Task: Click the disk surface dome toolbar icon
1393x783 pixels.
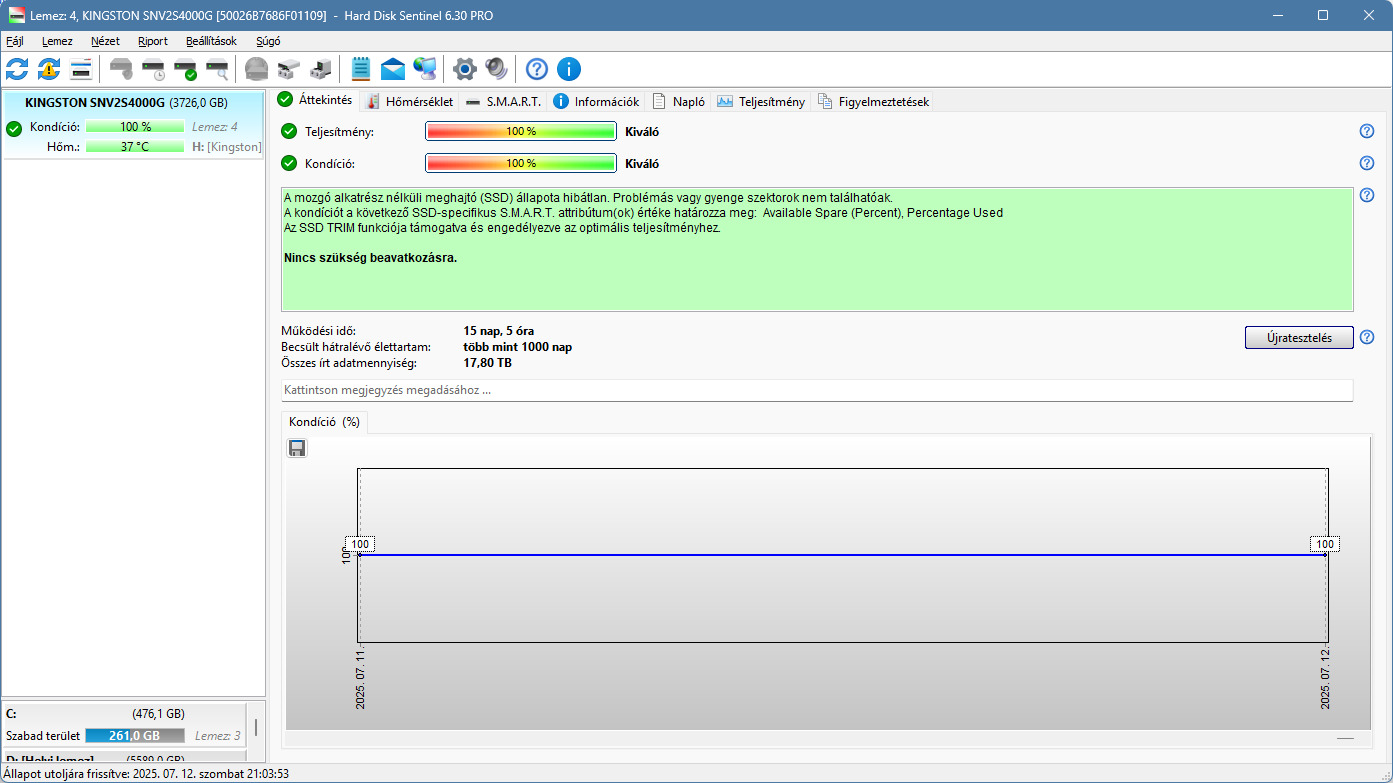Action: coord(257,69)
